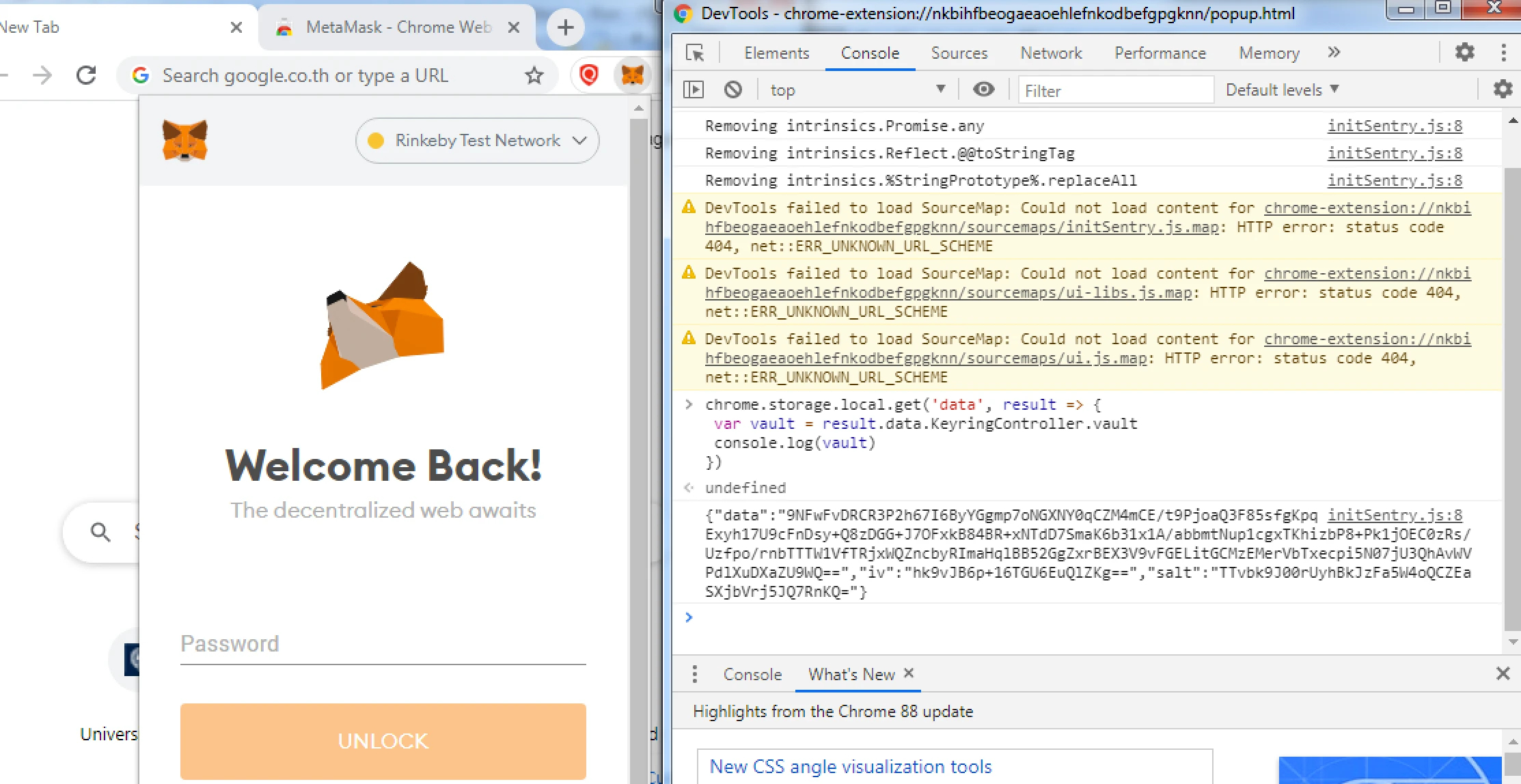Bookmark this page with the star icon
The height and width of the screenshot is (784, 1521).
(x=534, y=76)
